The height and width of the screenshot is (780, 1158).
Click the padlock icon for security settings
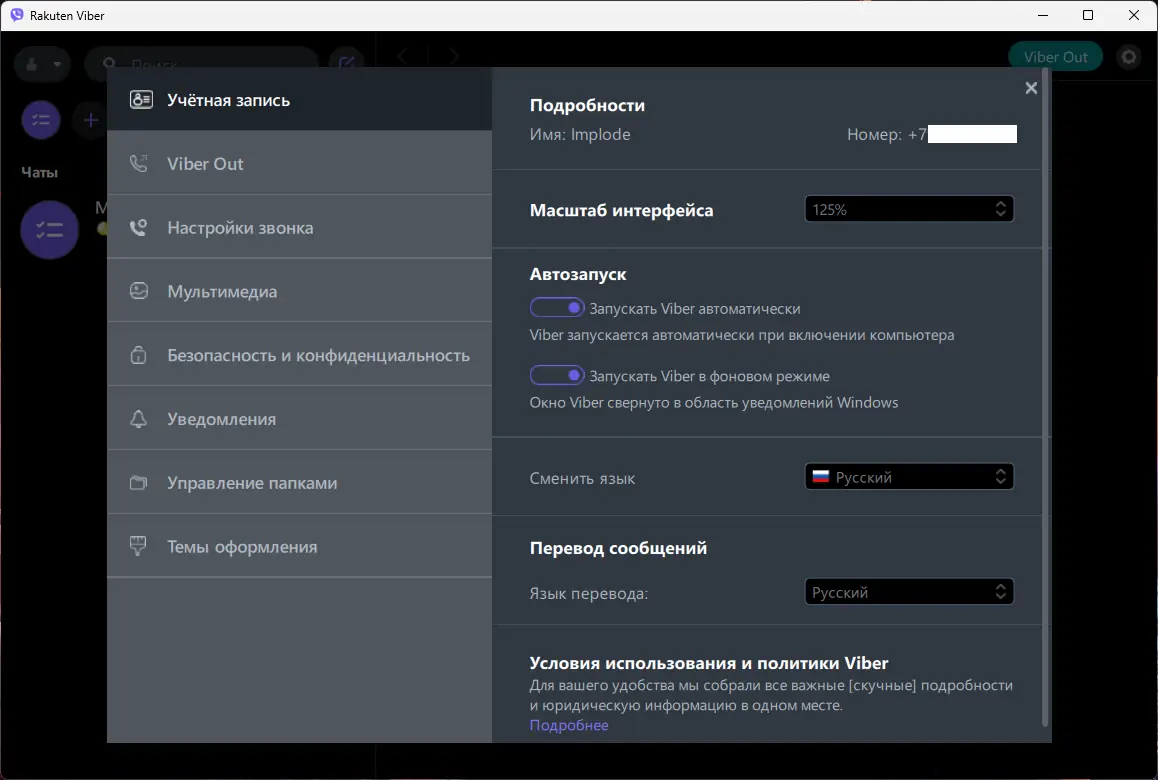[x=139, y=355]
